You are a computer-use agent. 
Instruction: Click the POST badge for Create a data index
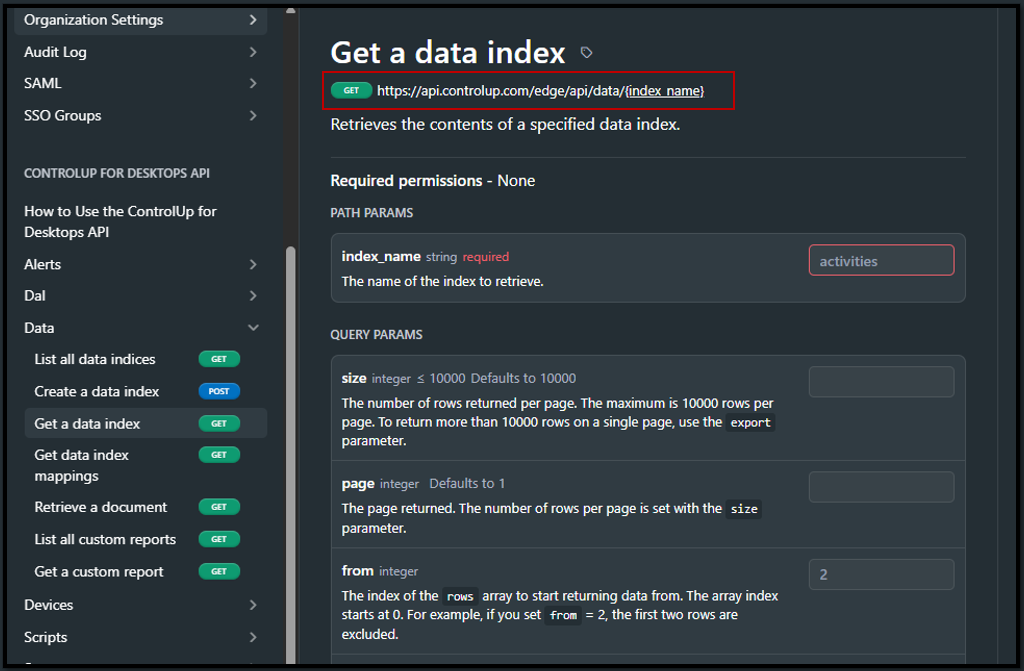click(219, 391)
